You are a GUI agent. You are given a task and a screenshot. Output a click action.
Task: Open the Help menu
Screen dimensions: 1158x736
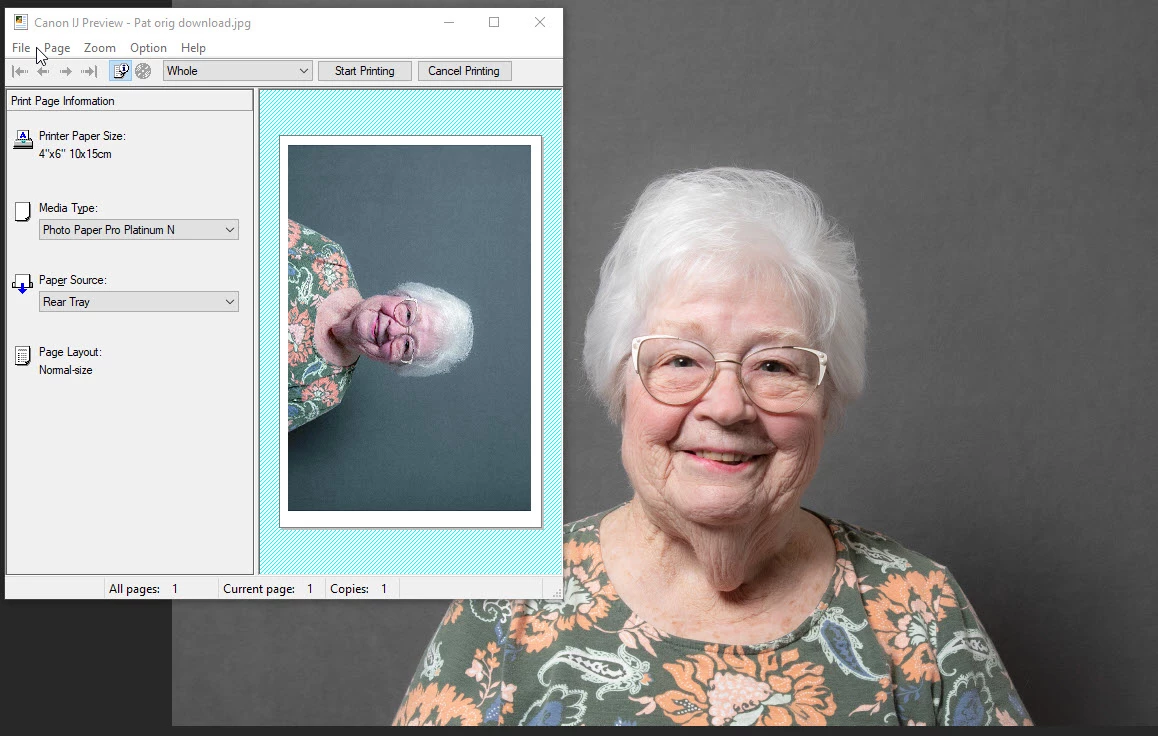click(193, 47)
